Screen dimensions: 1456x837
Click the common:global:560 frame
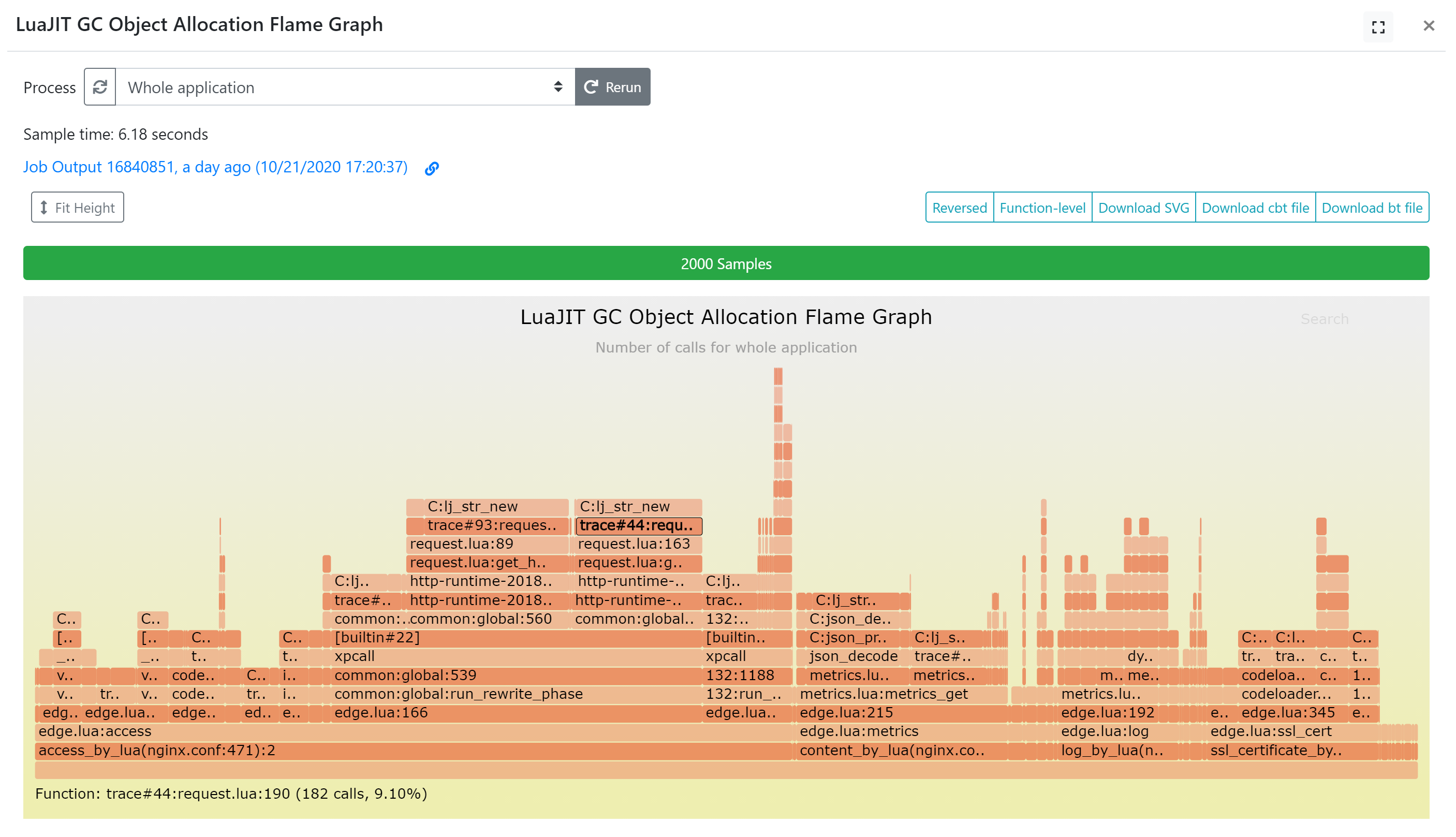(x=488, y=619)
